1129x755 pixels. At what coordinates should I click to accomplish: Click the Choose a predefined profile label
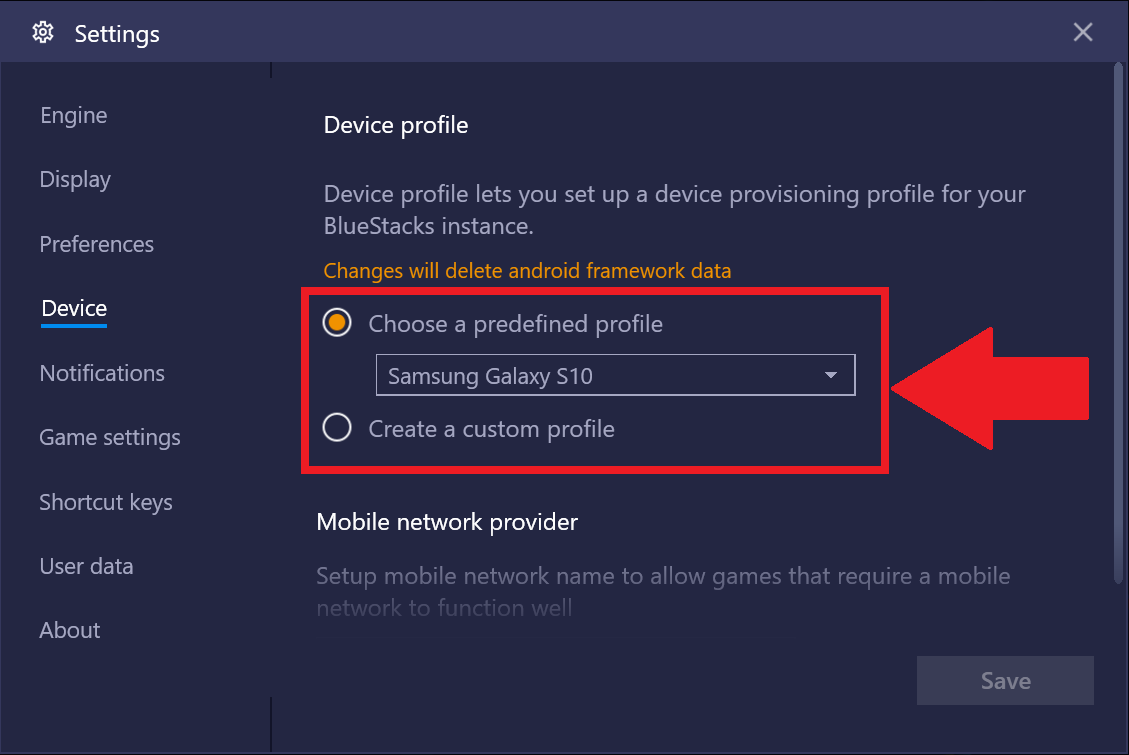[516, 324]
